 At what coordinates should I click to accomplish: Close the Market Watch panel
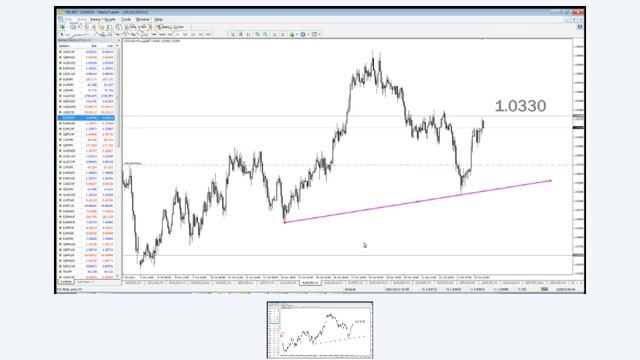coord(118,40)
